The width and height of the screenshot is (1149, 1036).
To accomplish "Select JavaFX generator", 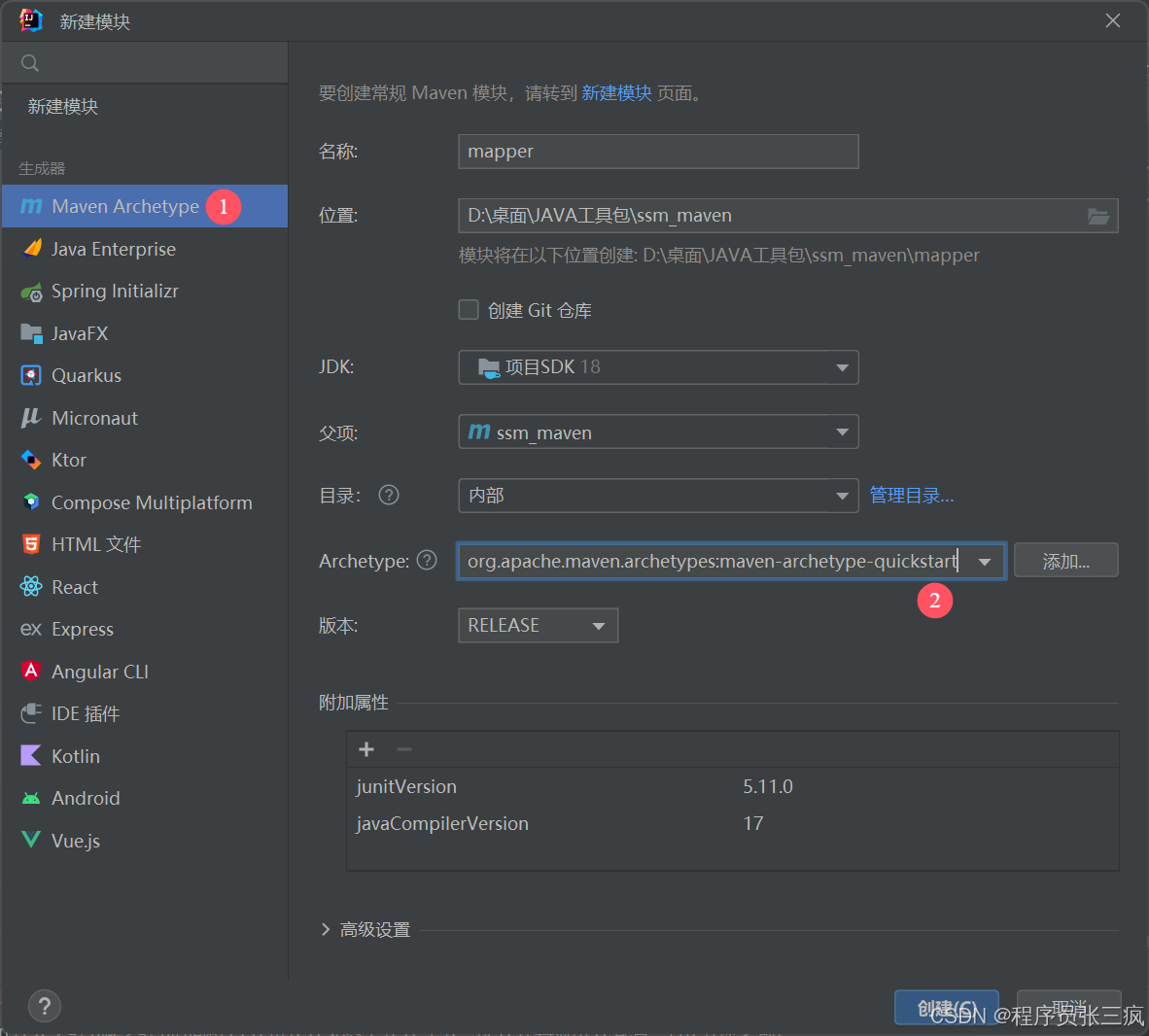I will point(145,333).
